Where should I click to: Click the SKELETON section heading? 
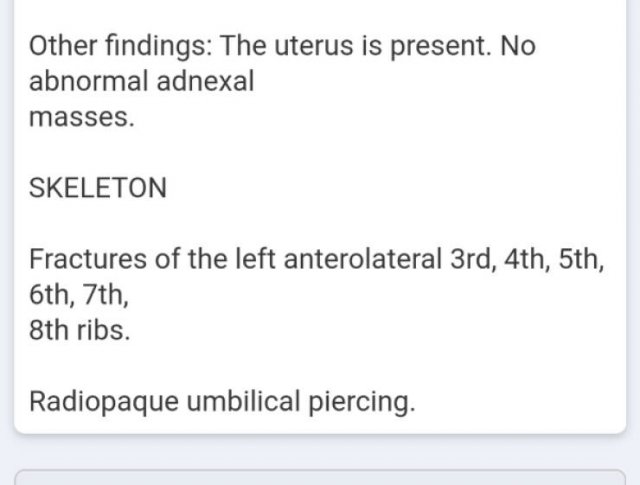coord(98,188)
